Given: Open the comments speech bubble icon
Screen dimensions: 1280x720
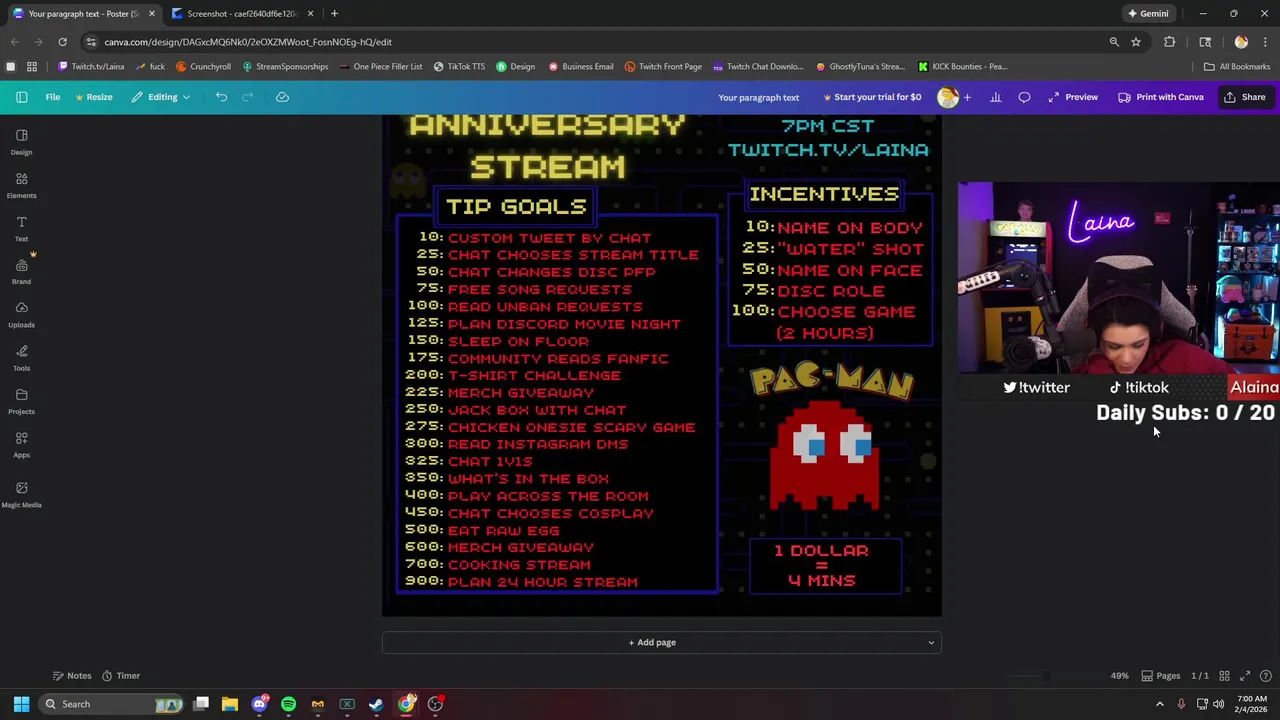Looking at the screenshot, I should pos(1024,97).
